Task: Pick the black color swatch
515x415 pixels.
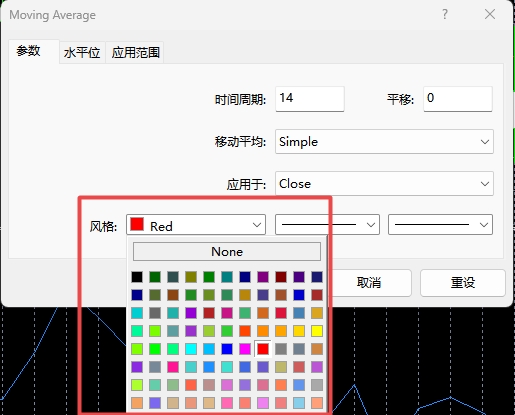Action: coord(137,277)
